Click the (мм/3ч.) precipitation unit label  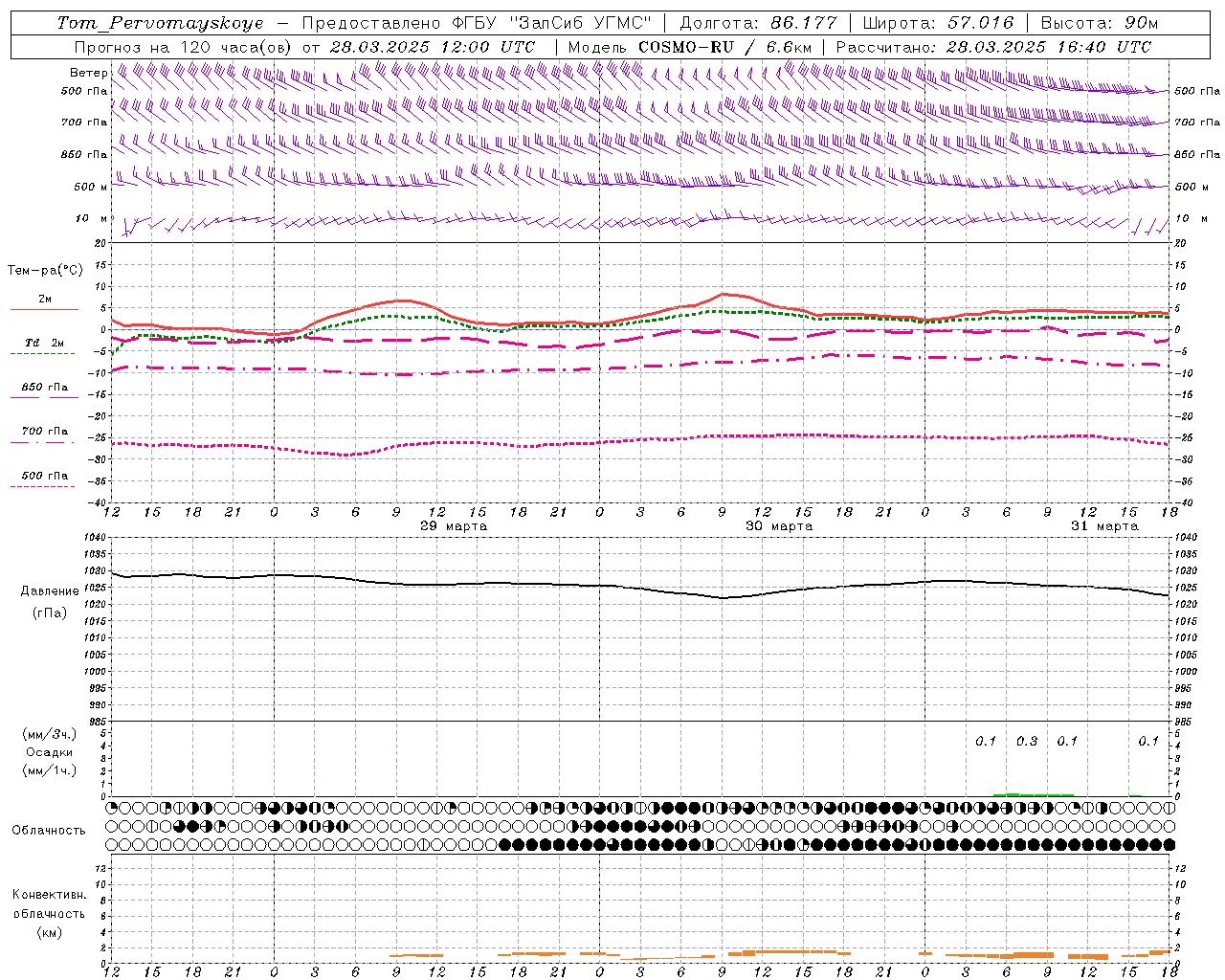click(50, 734)
